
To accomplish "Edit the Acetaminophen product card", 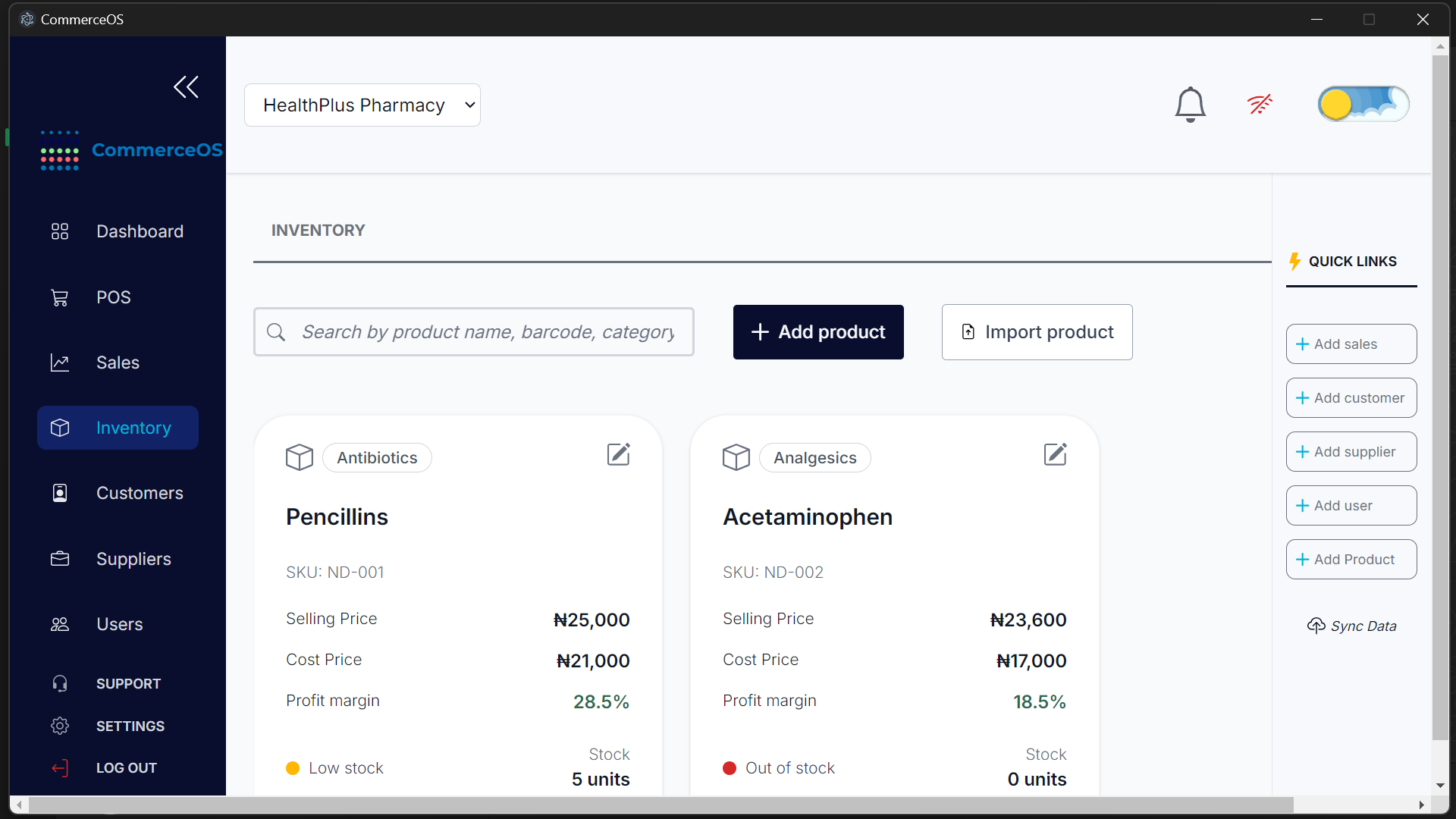I will [x=1055, y=455].
